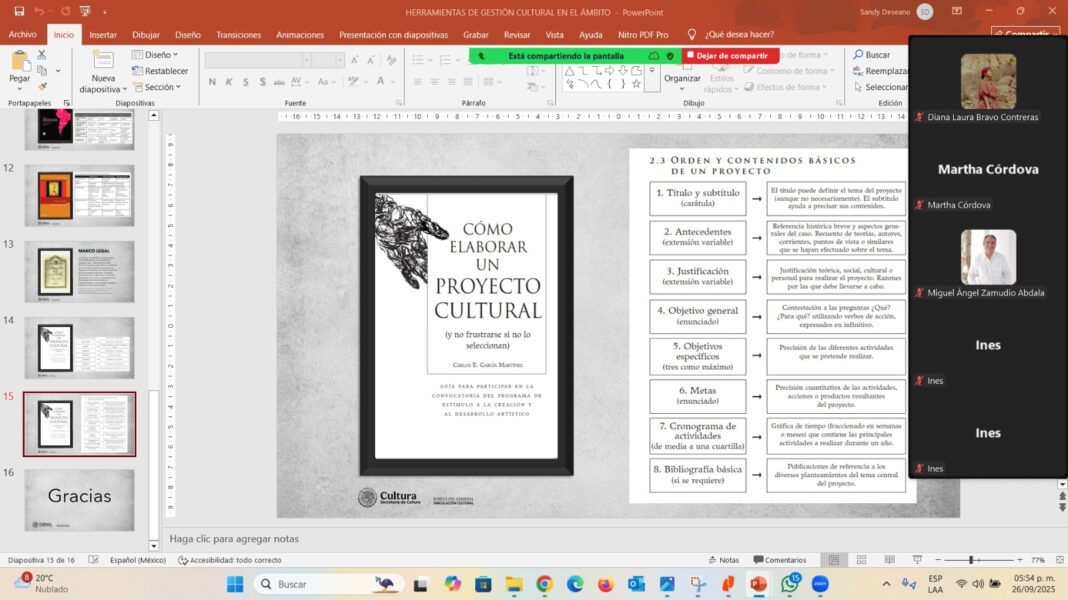Switch to the Insertar tab
This screenshot has height=600, width=1068.
tap(103, 34)
